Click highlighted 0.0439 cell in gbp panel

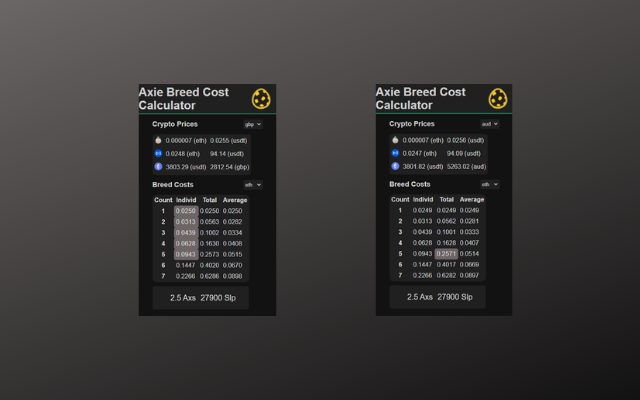186,233
